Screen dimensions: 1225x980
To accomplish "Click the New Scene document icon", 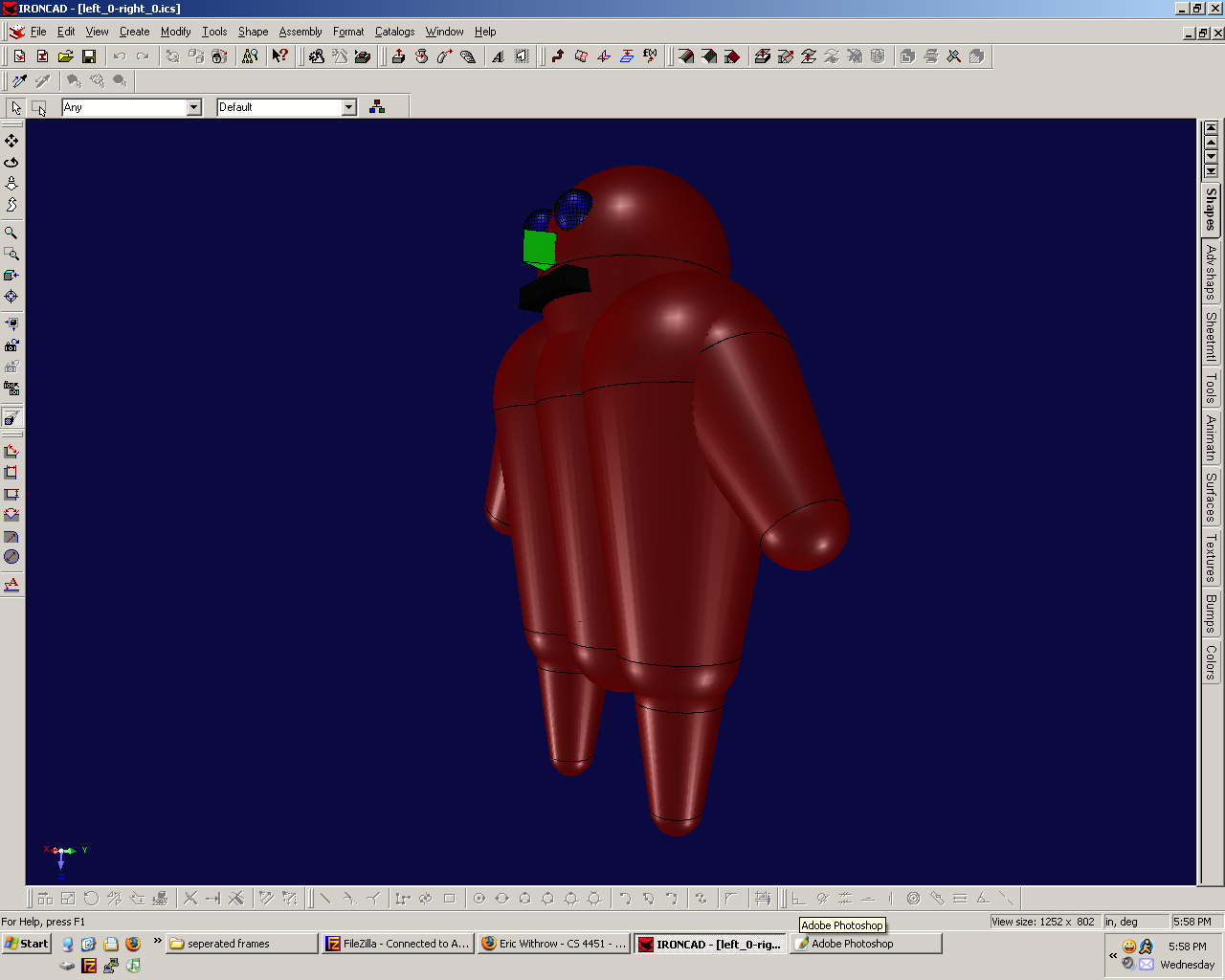I will (x=19, y=56).
